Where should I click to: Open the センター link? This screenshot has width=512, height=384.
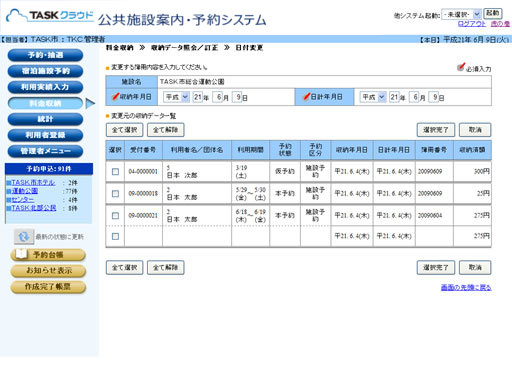coord(23,200)
